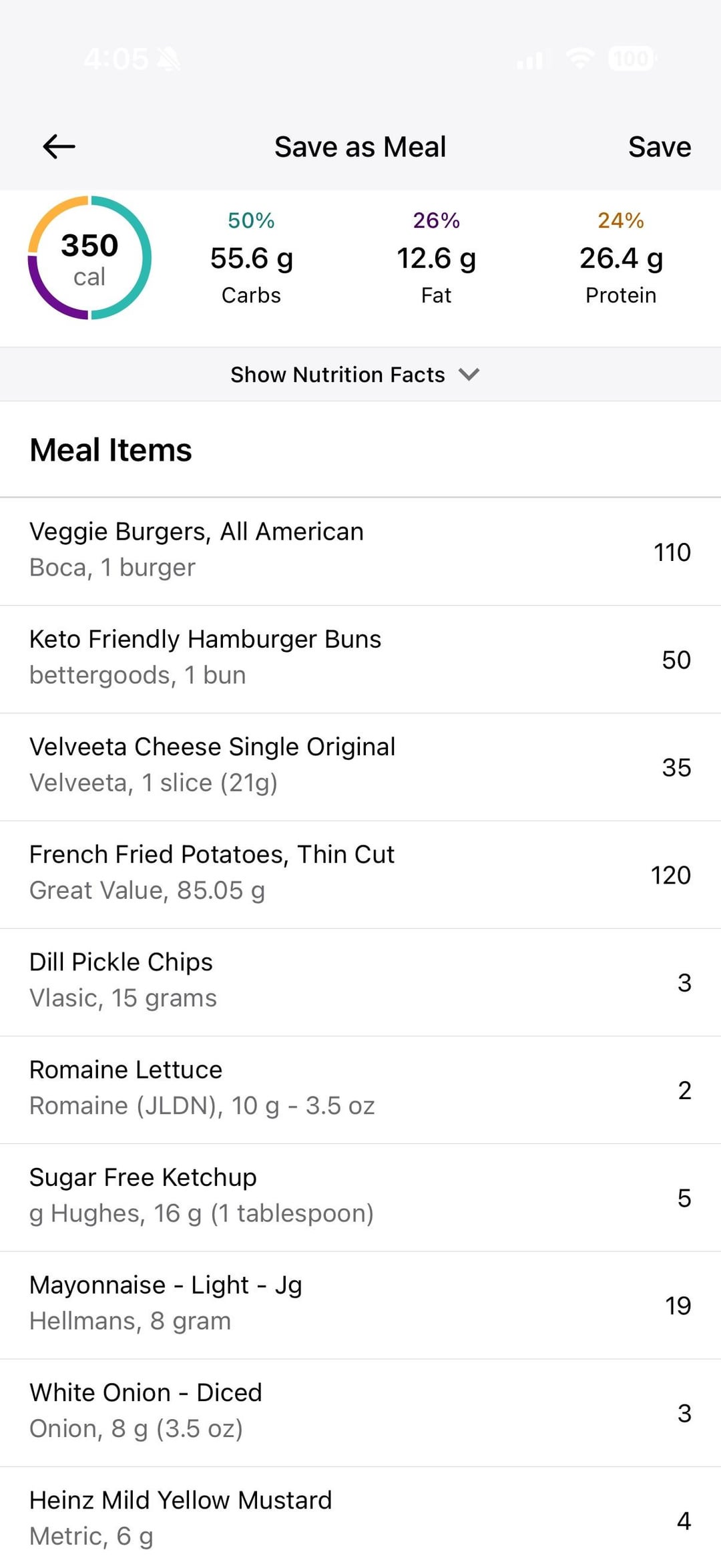
Task: Tap the 350 cal macro ring chart
Action: click(89, 258)
